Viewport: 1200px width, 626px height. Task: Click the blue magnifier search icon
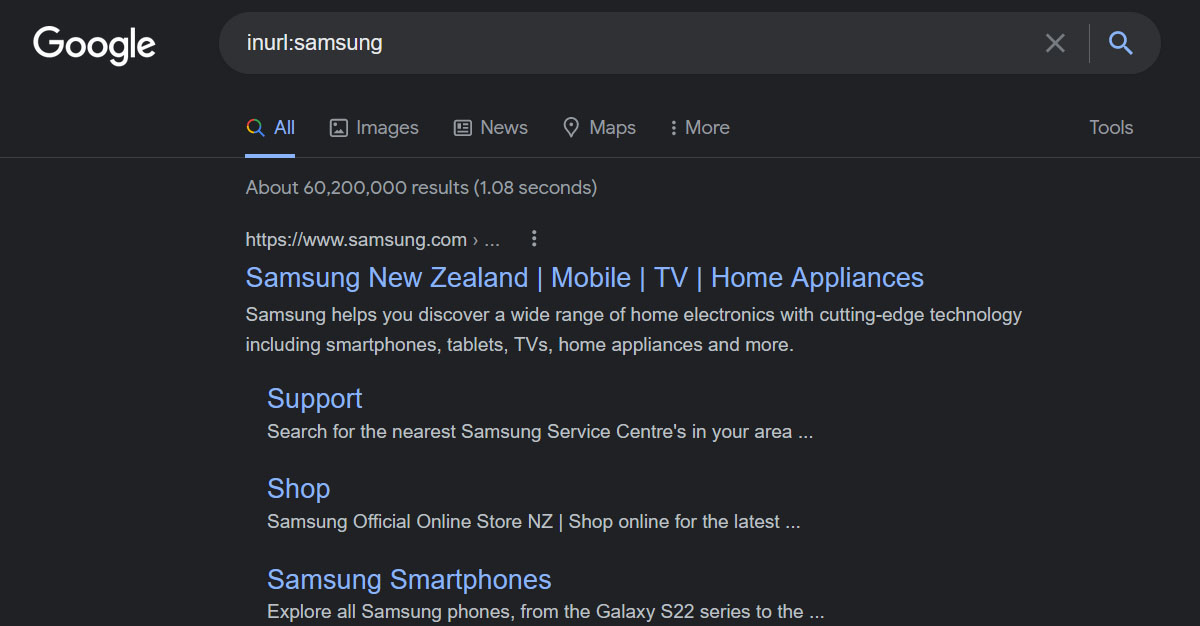1121,43
